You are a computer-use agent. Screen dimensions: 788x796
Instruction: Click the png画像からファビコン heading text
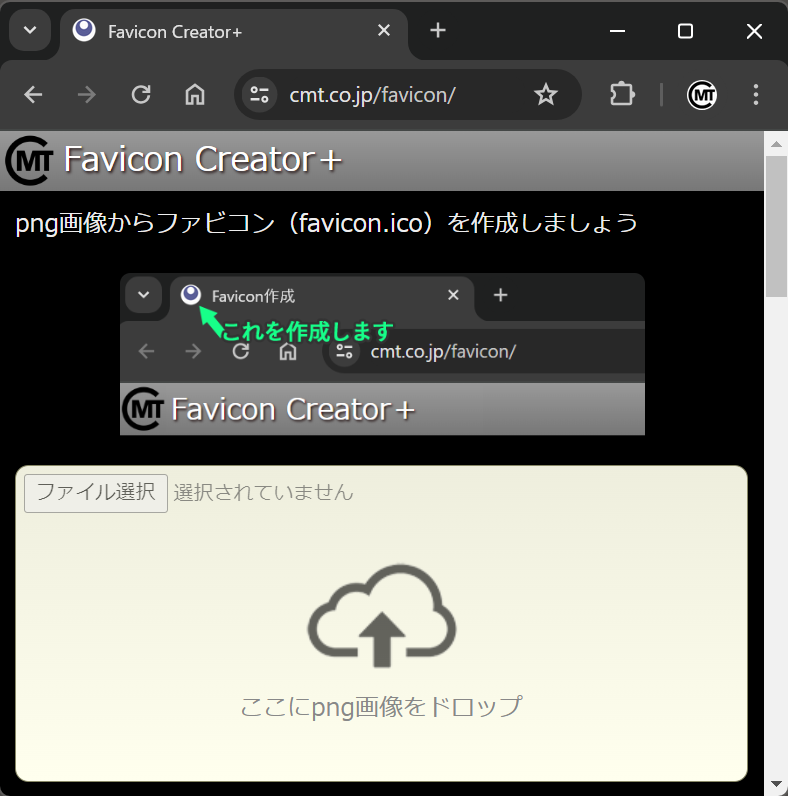tap(326, 223)
